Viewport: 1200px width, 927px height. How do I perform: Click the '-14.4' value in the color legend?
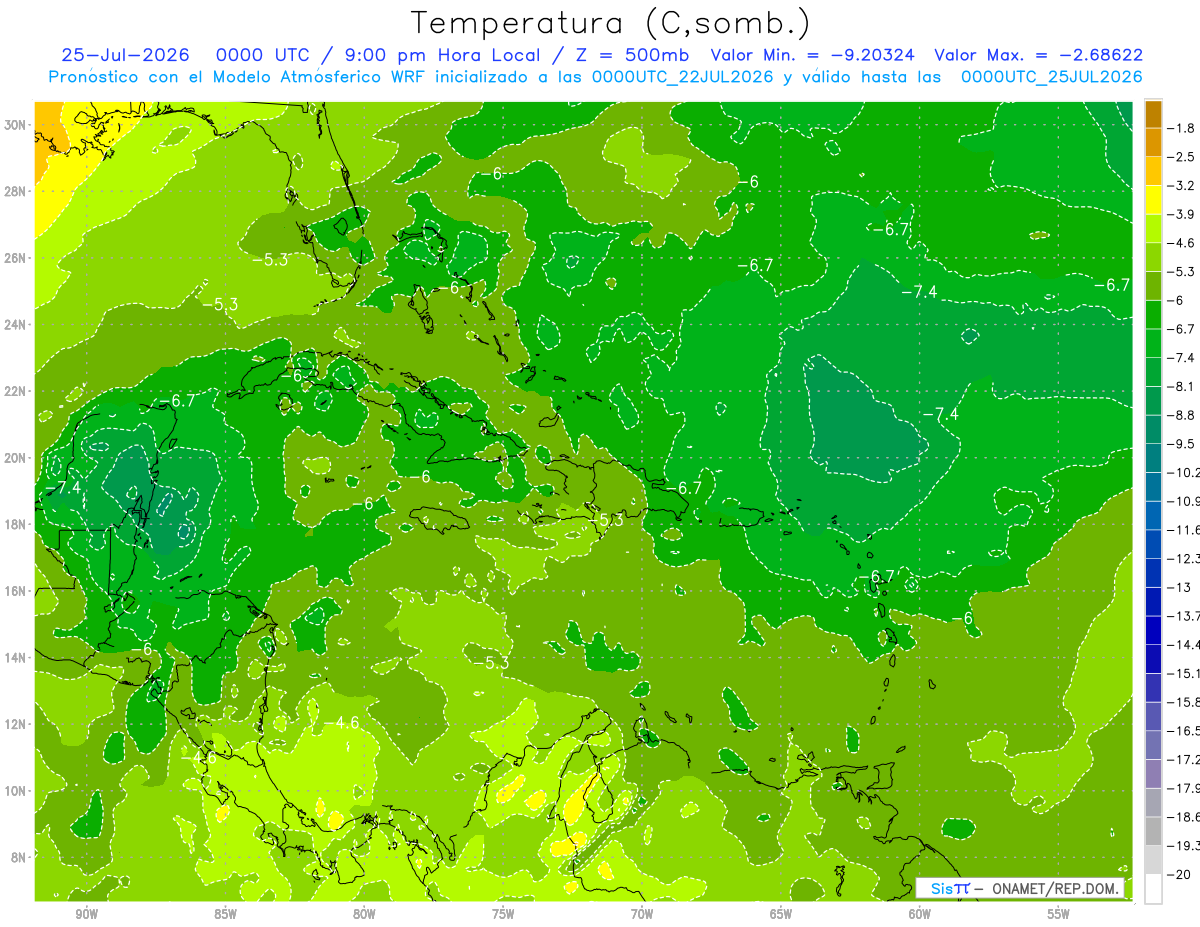pyautogui.click(x=1184, y=645)
